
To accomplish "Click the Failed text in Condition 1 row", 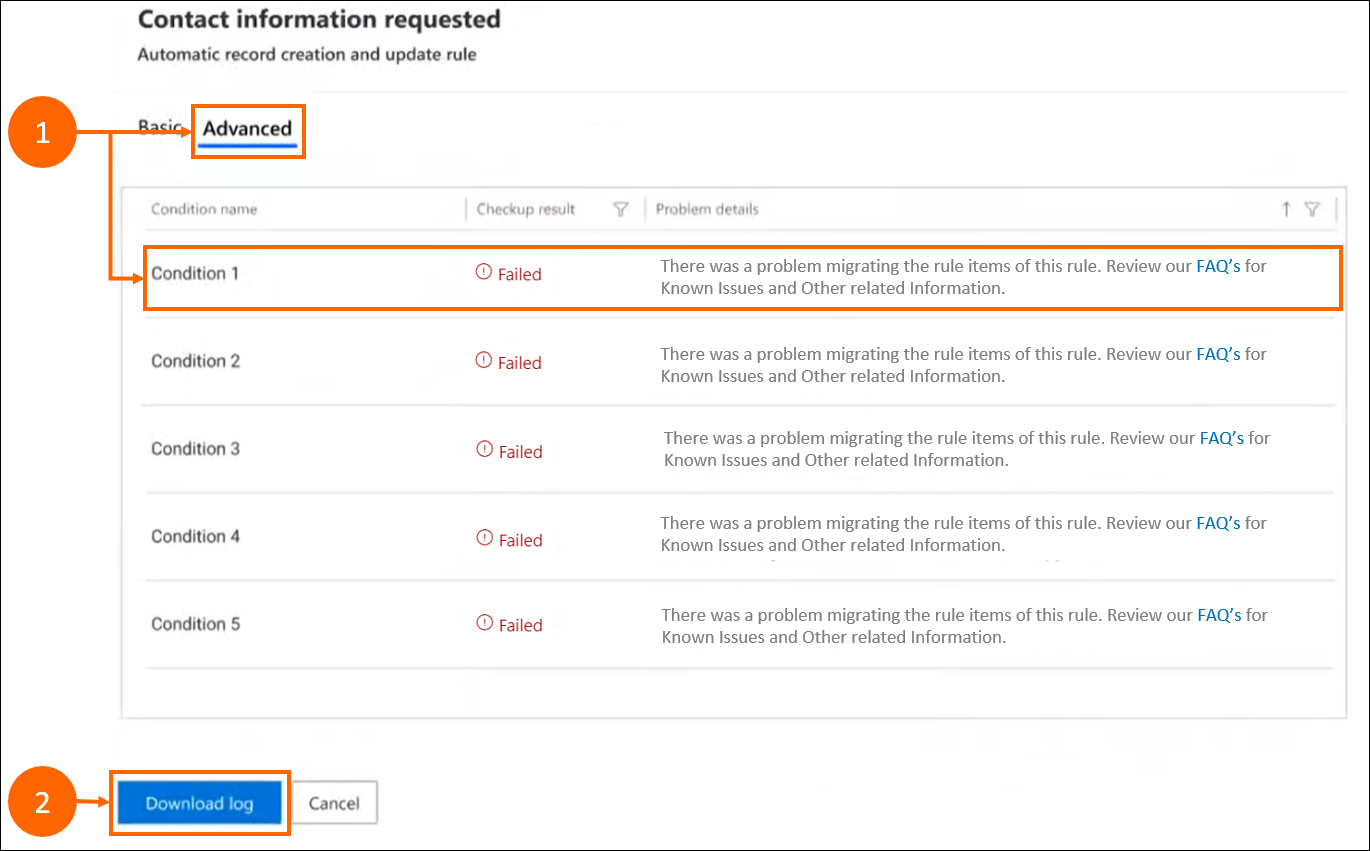I will point(520,274).
